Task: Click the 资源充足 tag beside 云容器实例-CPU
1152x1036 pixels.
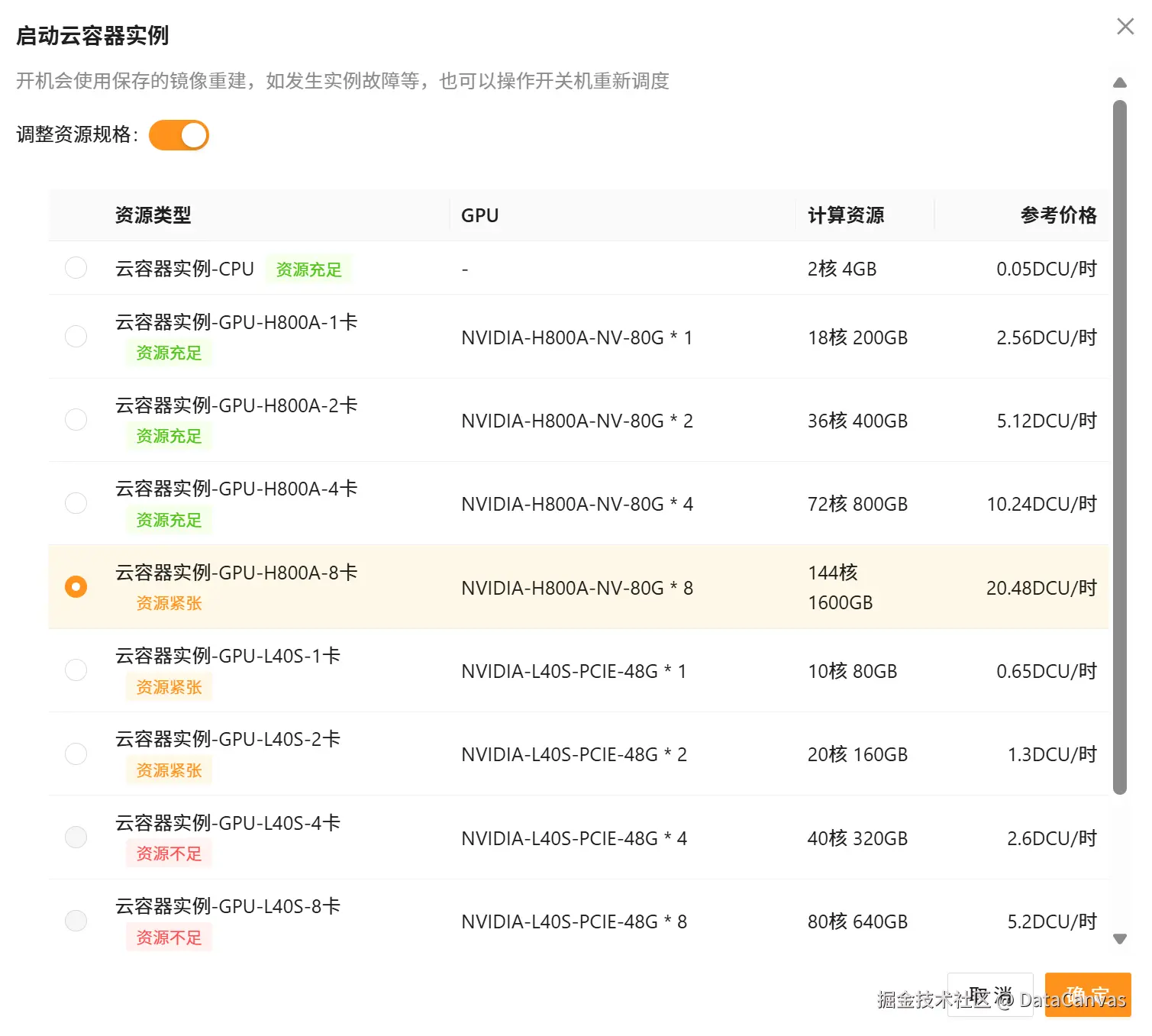Action: pyautogui.click(x=308, y=269)
